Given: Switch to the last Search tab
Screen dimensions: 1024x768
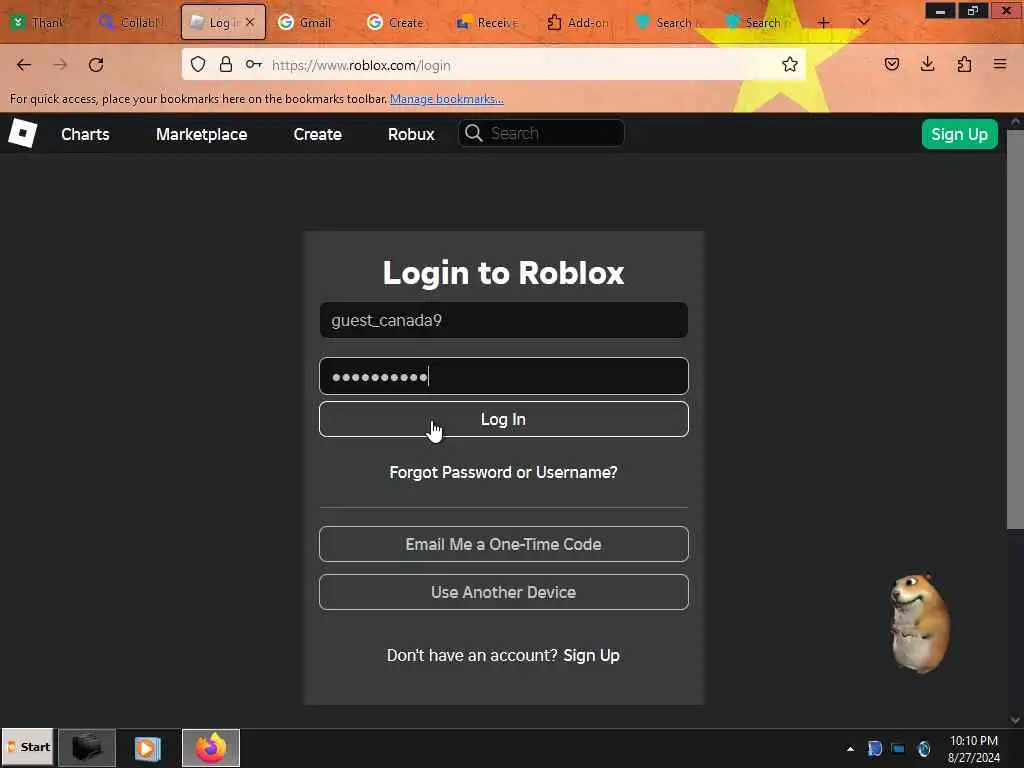Looking at the screenshot, I should point(758,22).
